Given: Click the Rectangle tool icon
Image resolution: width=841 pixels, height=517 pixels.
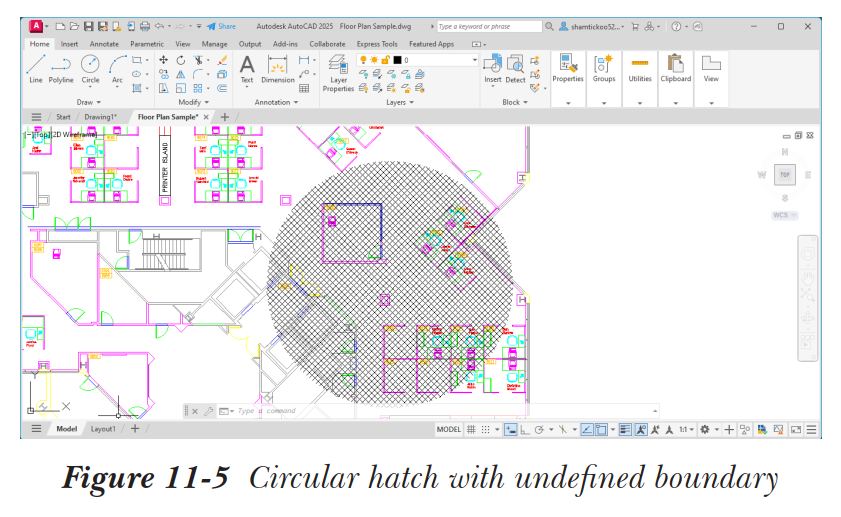Looking at the screenshot, I should click(137, 60).
